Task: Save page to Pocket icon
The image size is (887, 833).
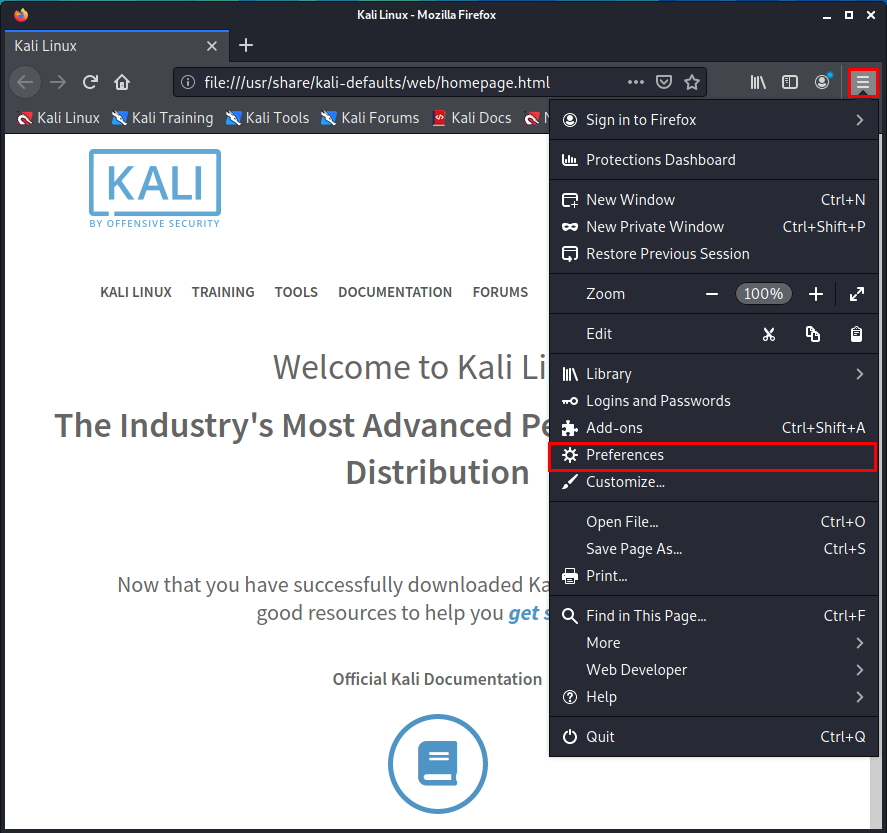Action: [x=664, y=82]
